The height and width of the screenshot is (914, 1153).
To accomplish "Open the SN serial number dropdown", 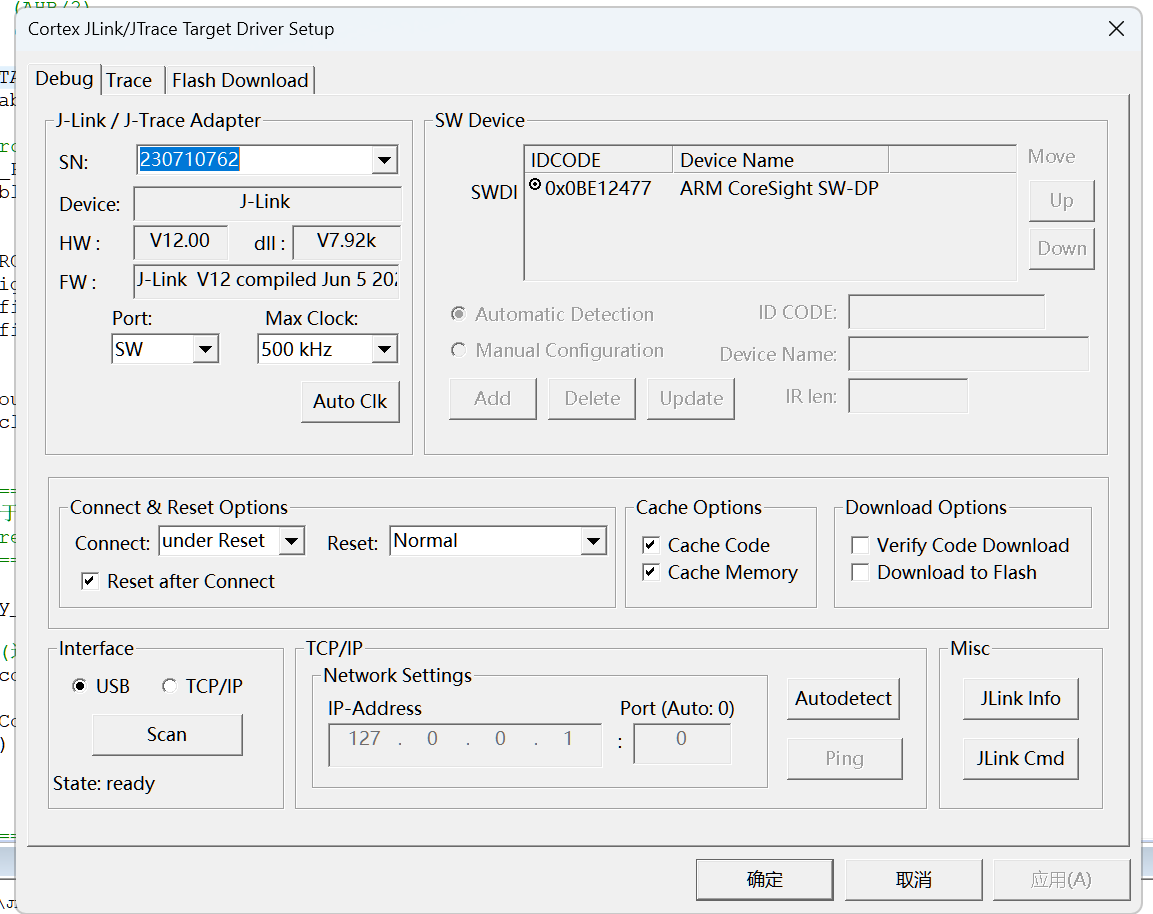I will tap(384, 160).
